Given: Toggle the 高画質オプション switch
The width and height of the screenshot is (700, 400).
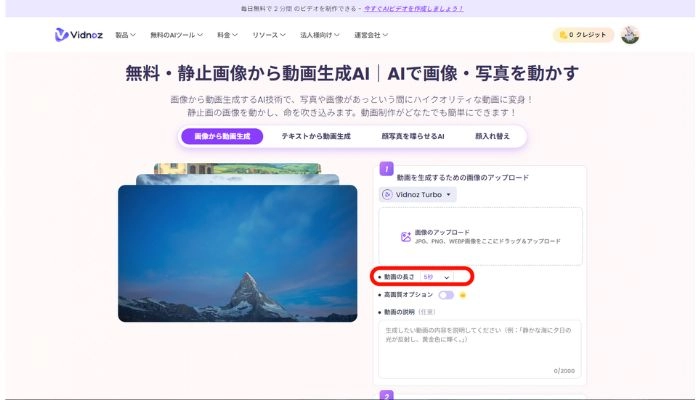Looking at the screenshot, I should pos(446,295).
